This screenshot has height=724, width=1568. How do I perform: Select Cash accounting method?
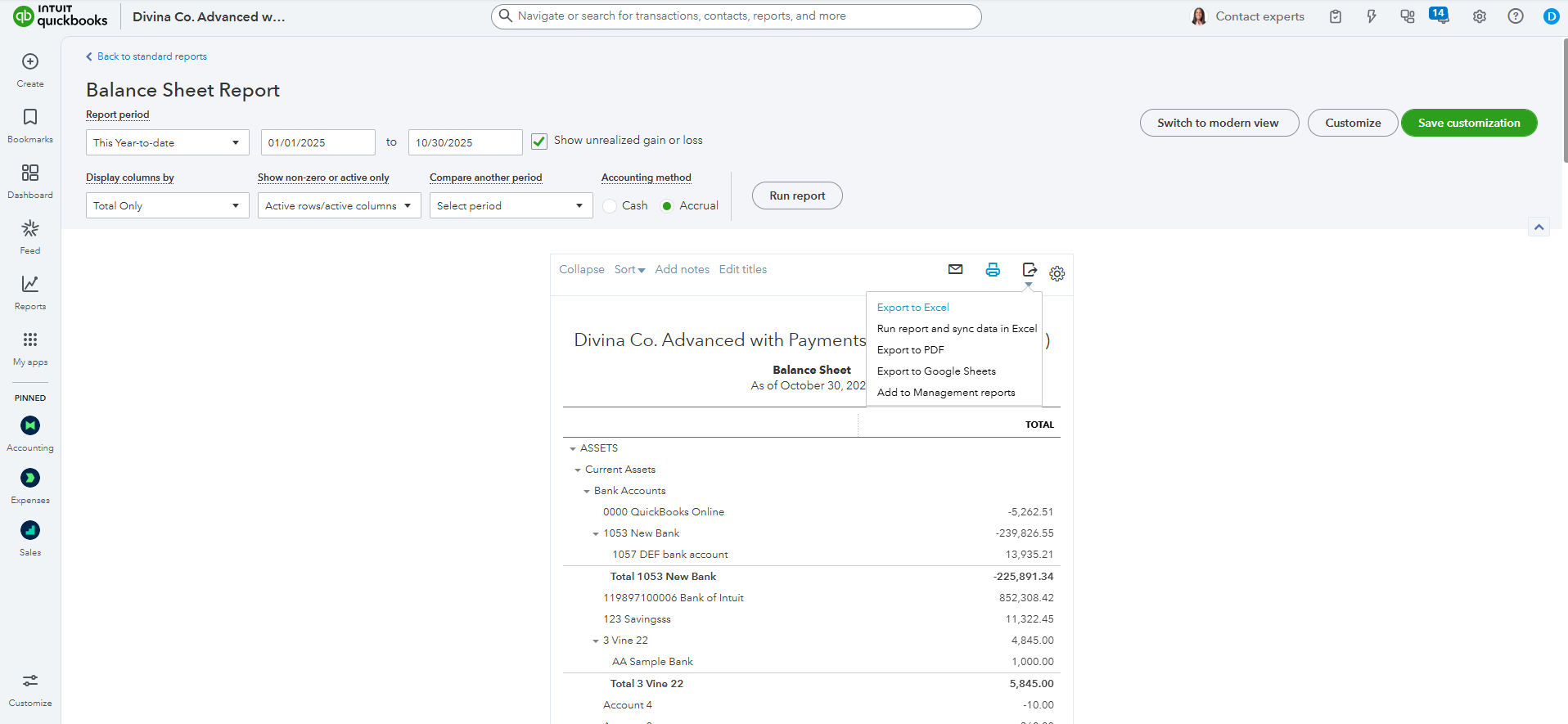pos(611,206)
